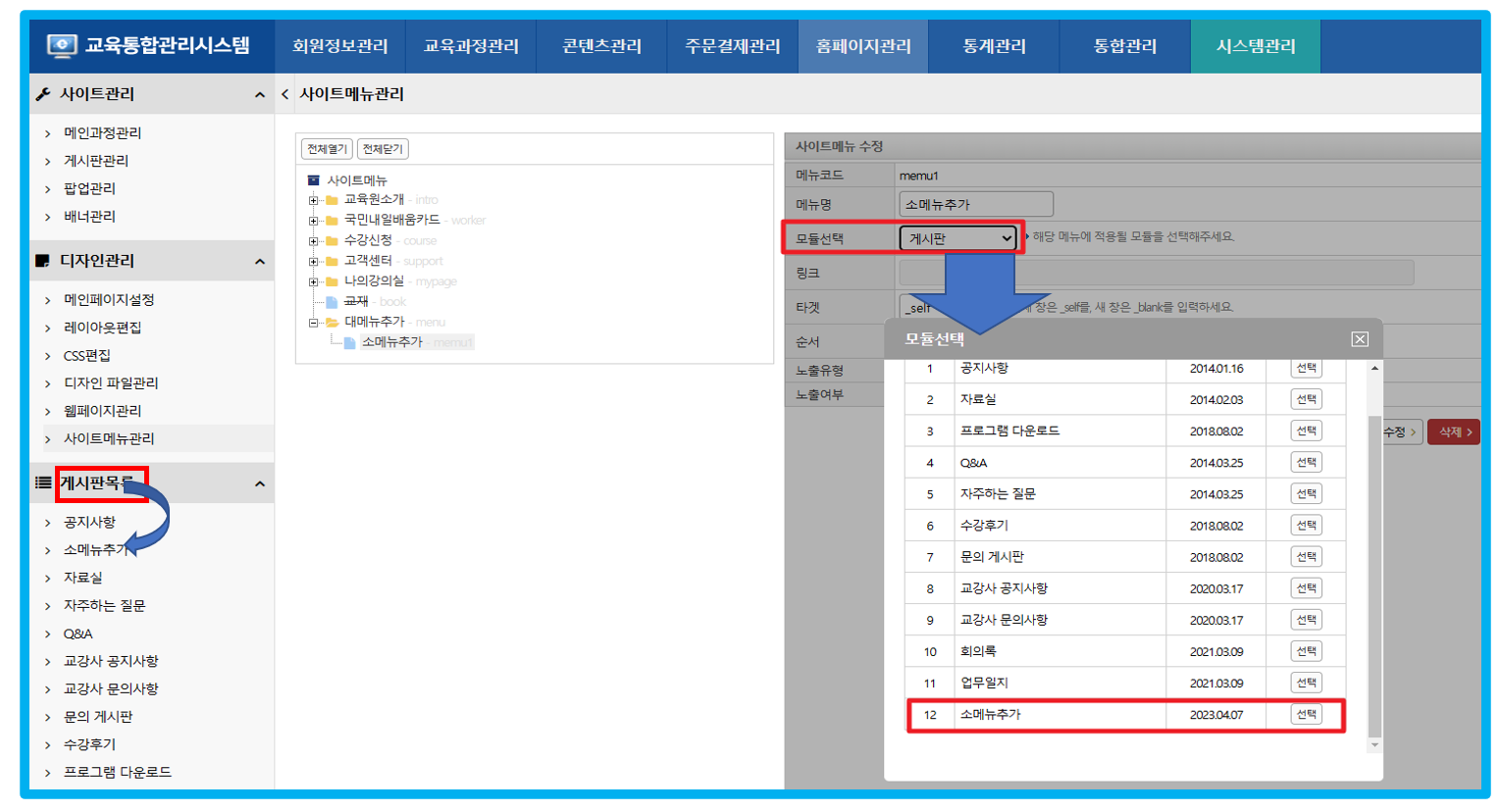Click the 교육통합관리시스템 logo icon
Image resolution: width=1499 pixels, height=812 pixels.
[x=62, y=45]
